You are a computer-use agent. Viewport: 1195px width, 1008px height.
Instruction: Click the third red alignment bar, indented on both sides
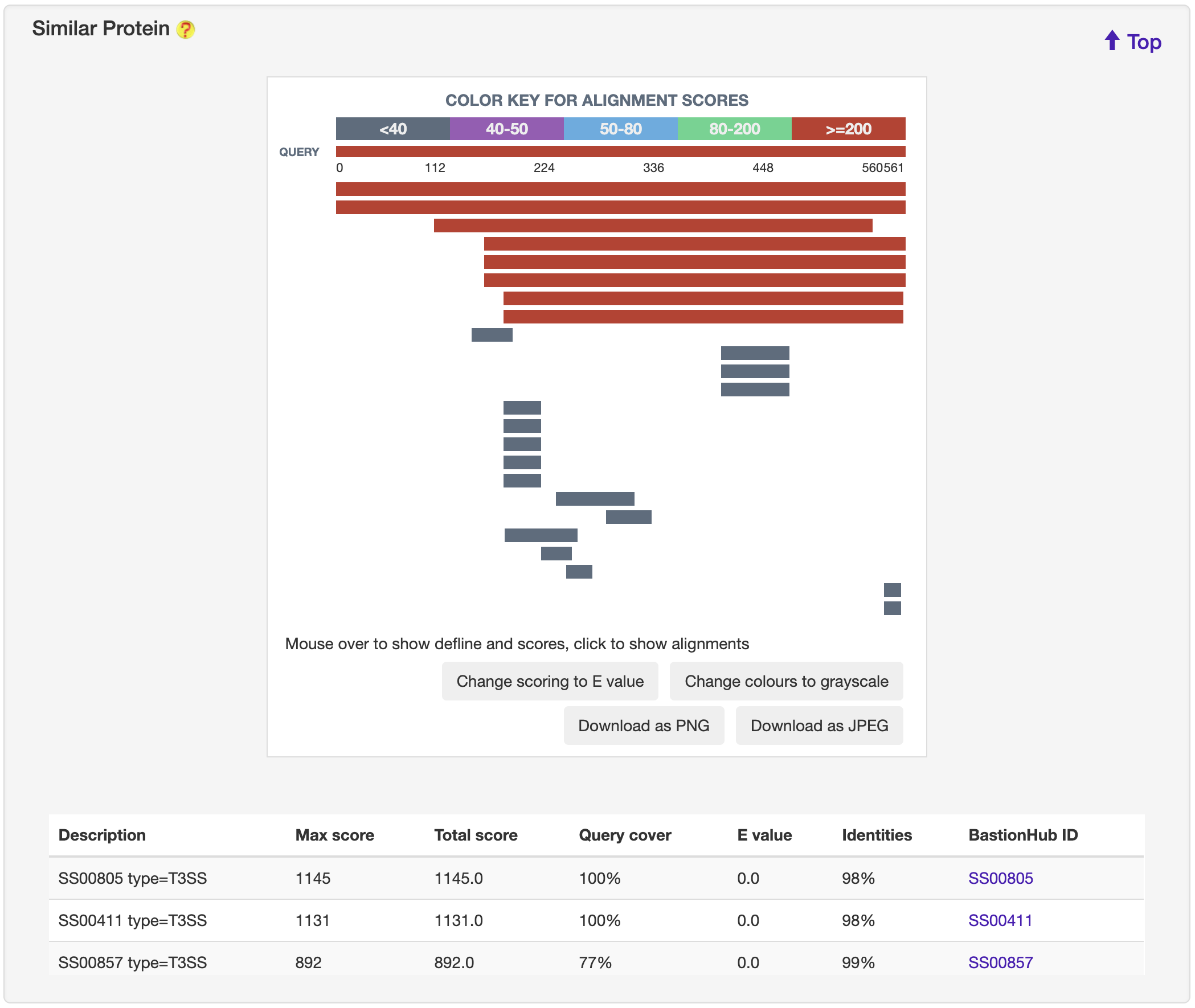[653, 226]
